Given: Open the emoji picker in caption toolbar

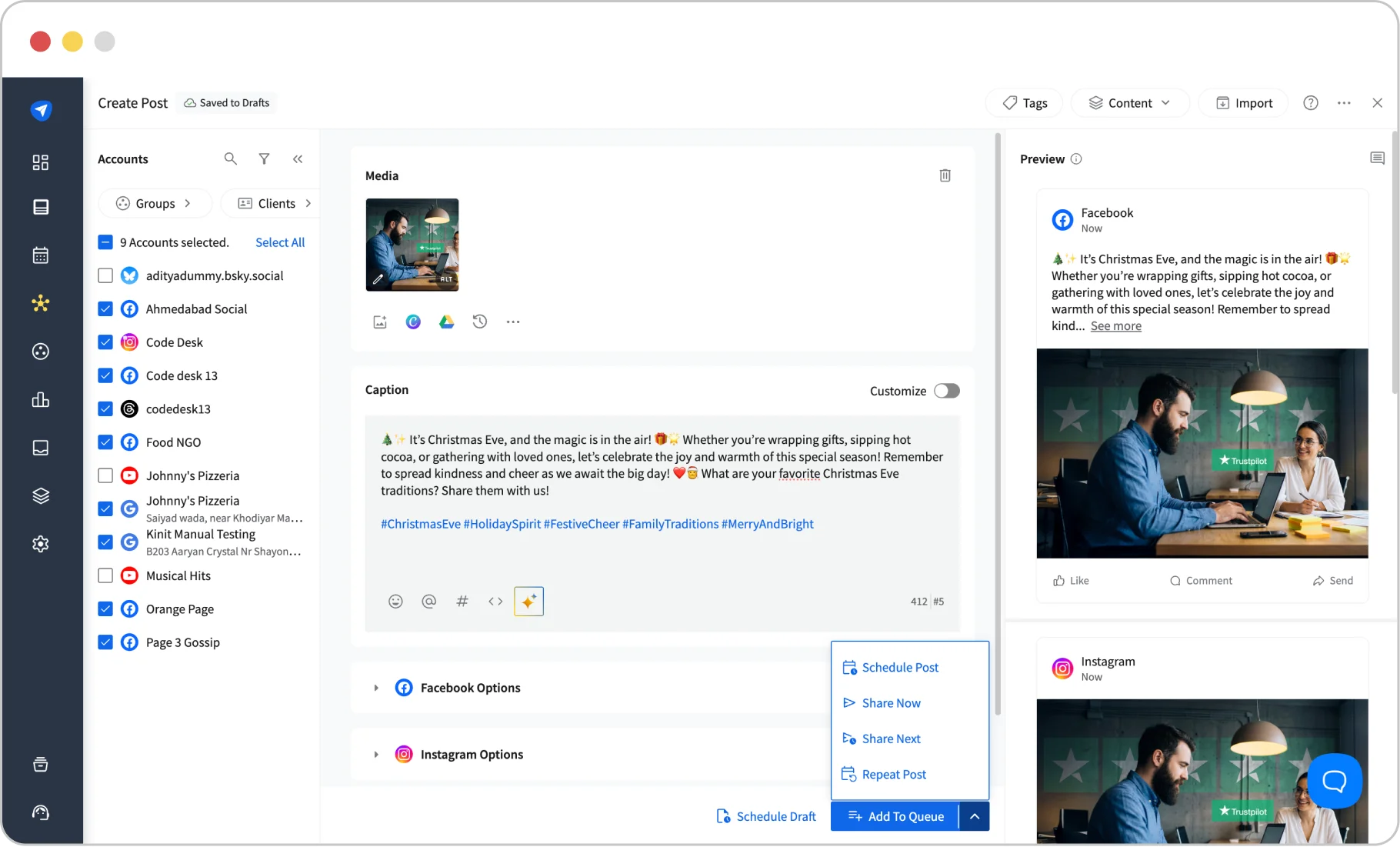Looking at the screenshot, I should pos(395,602).
